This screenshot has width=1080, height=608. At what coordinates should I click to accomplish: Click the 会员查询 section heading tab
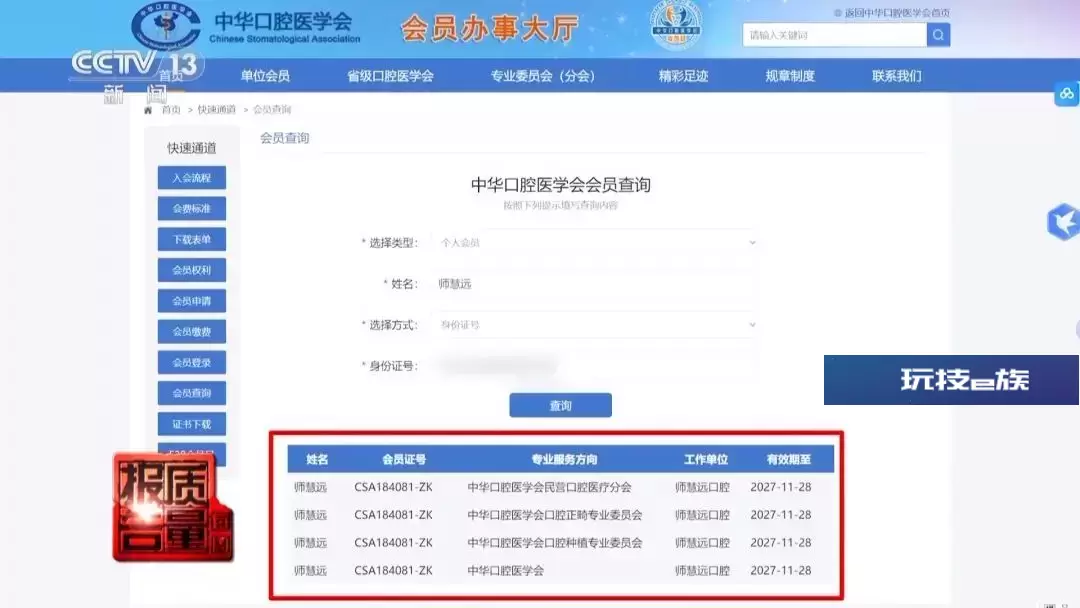point(284,138)
